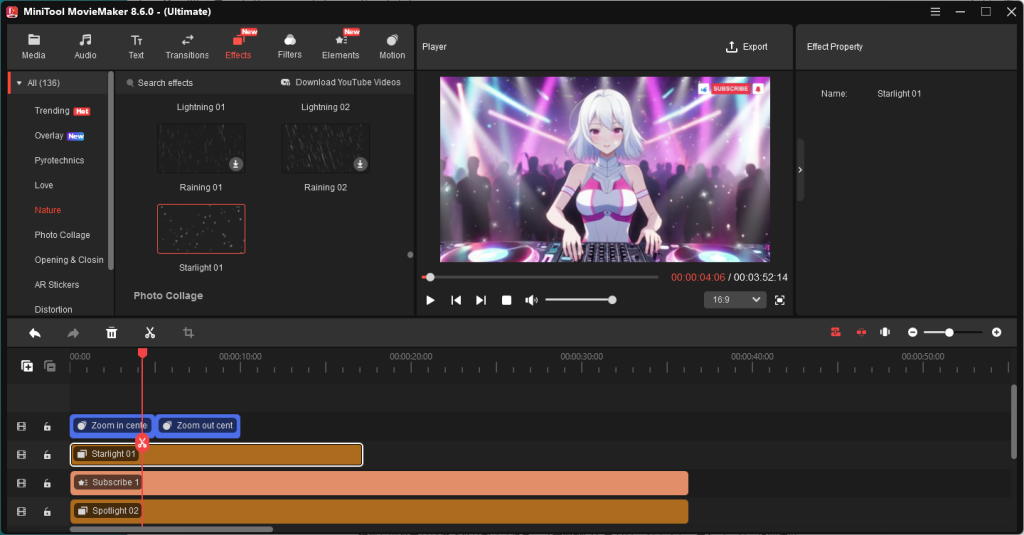Screen dimensions: 1024x535
Task: Collapse the All (136) effects category
Action: (19, 83)
